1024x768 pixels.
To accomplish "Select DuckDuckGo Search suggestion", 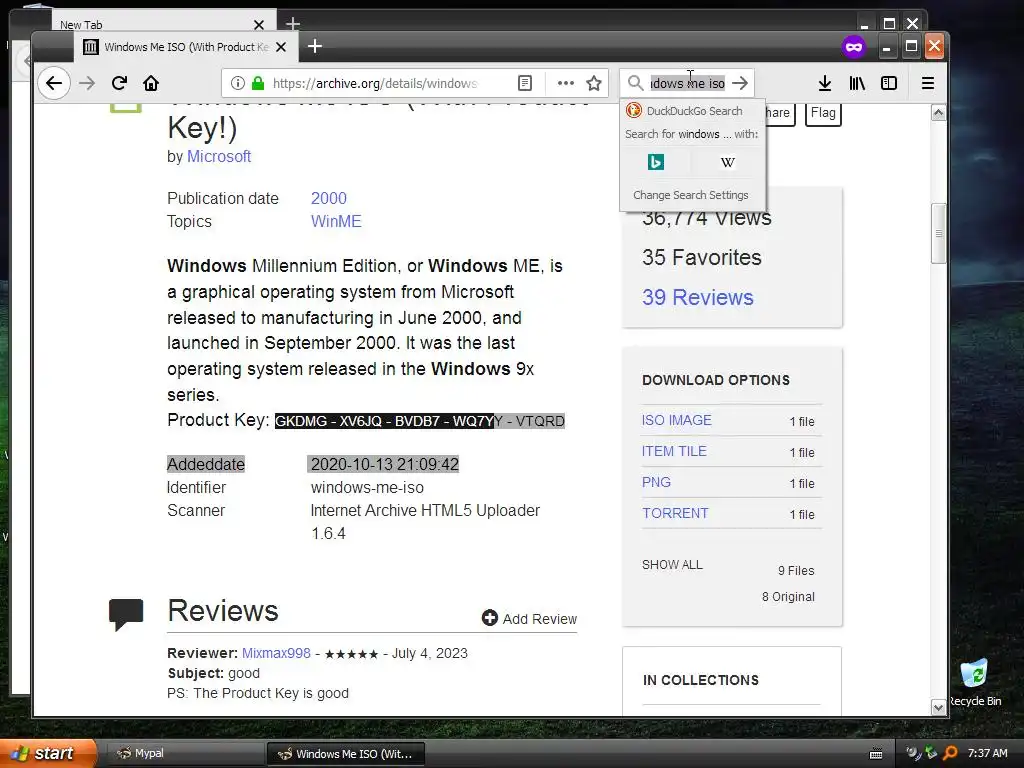I will (x=693, y=110).
